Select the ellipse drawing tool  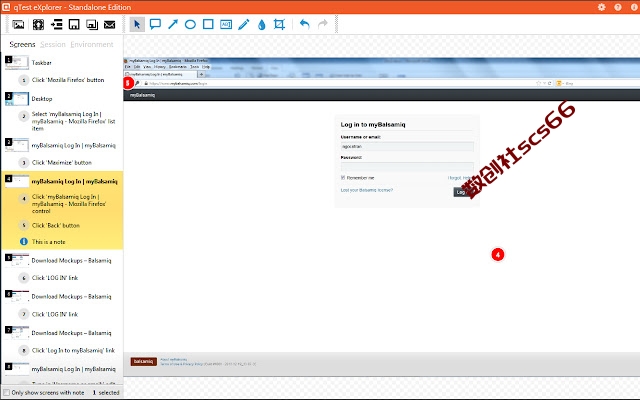tap(190, 24)
